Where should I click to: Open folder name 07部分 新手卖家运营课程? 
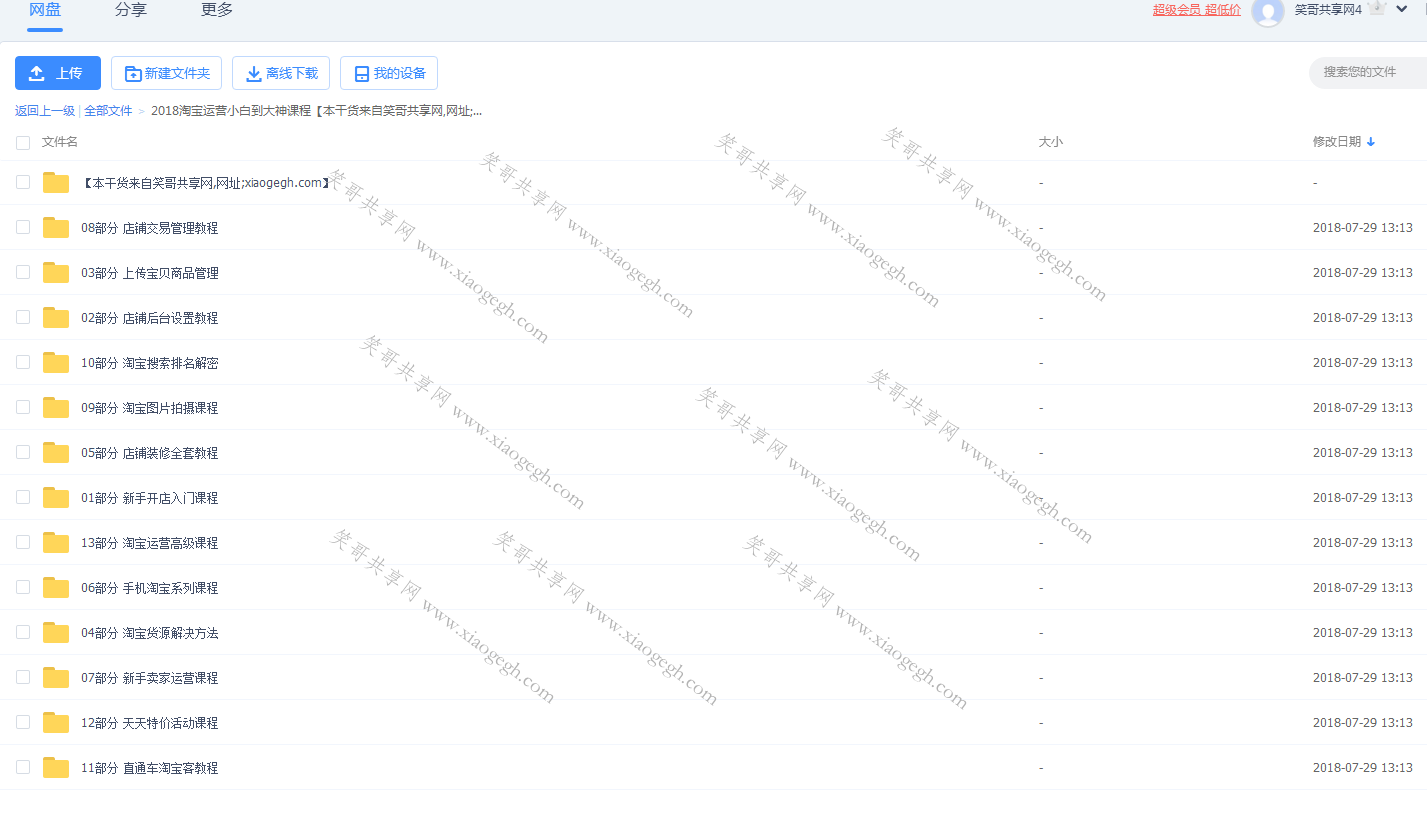tap(150, 678)
